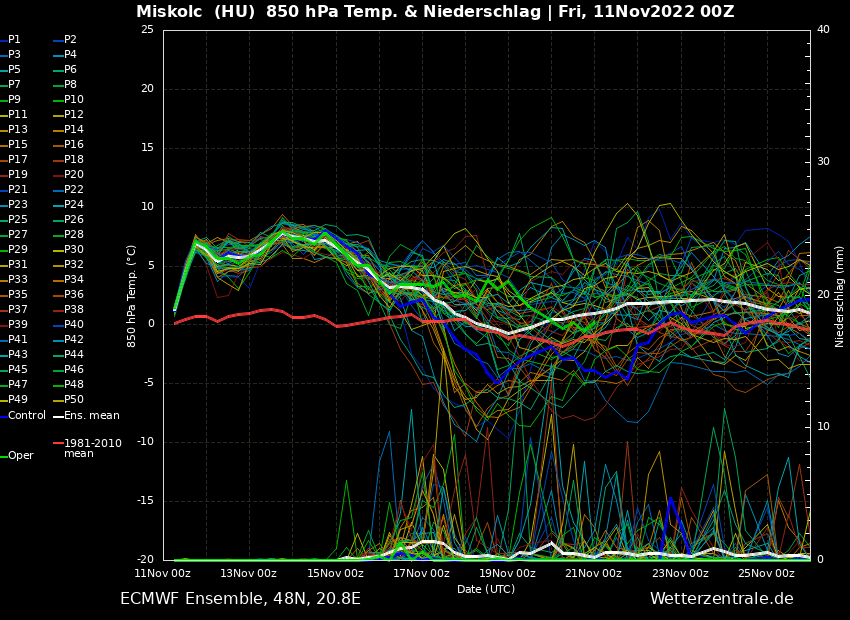
Task: Select the Oper legend entry
Action: (21, 455)
